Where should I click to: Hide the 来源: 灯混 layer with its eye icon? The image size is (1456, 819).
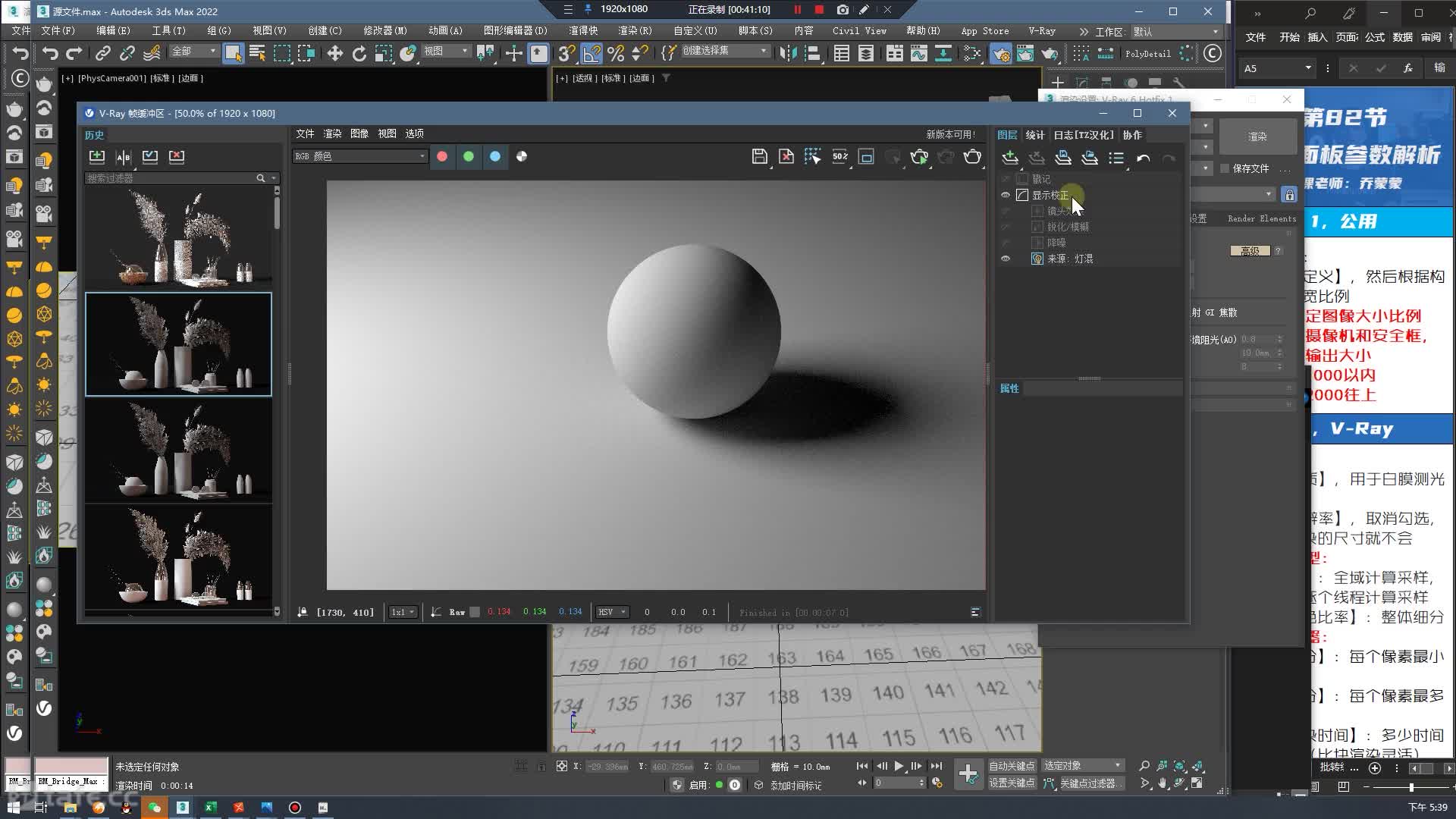[x=1006, y=259]
